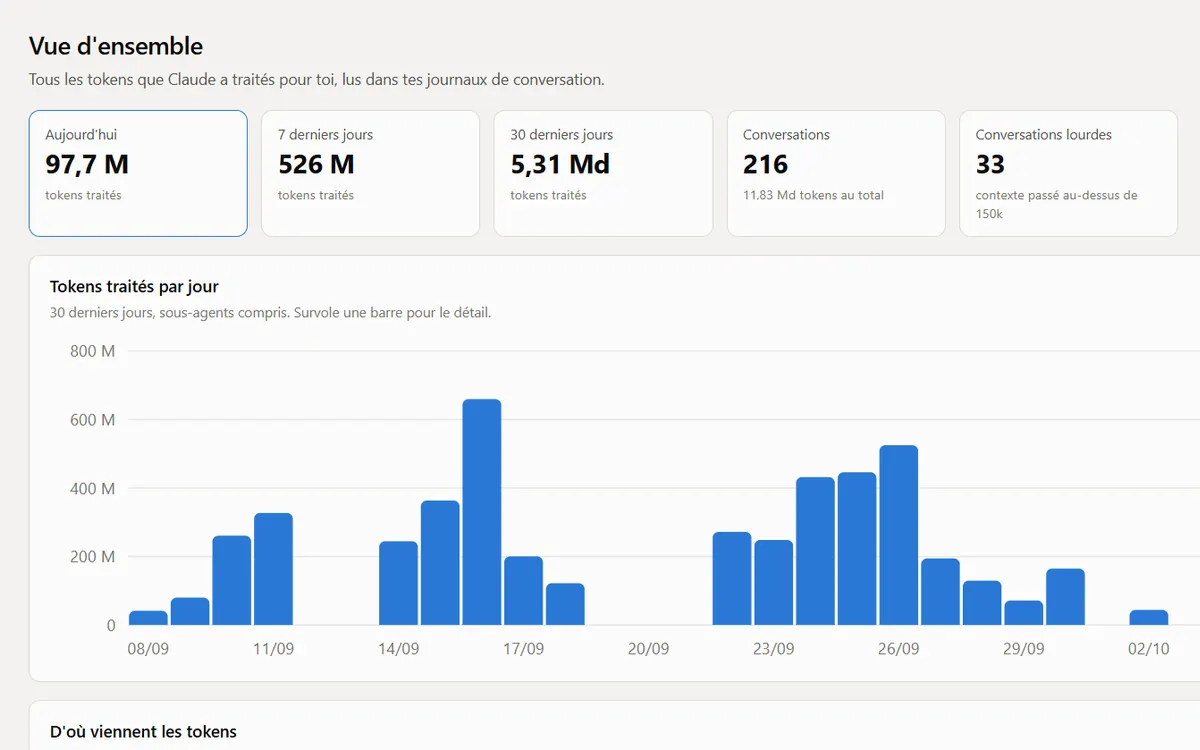Screen dimensions: 1200x750
Task: Click the "5,31 Md" value
Action: coord(560,164)
